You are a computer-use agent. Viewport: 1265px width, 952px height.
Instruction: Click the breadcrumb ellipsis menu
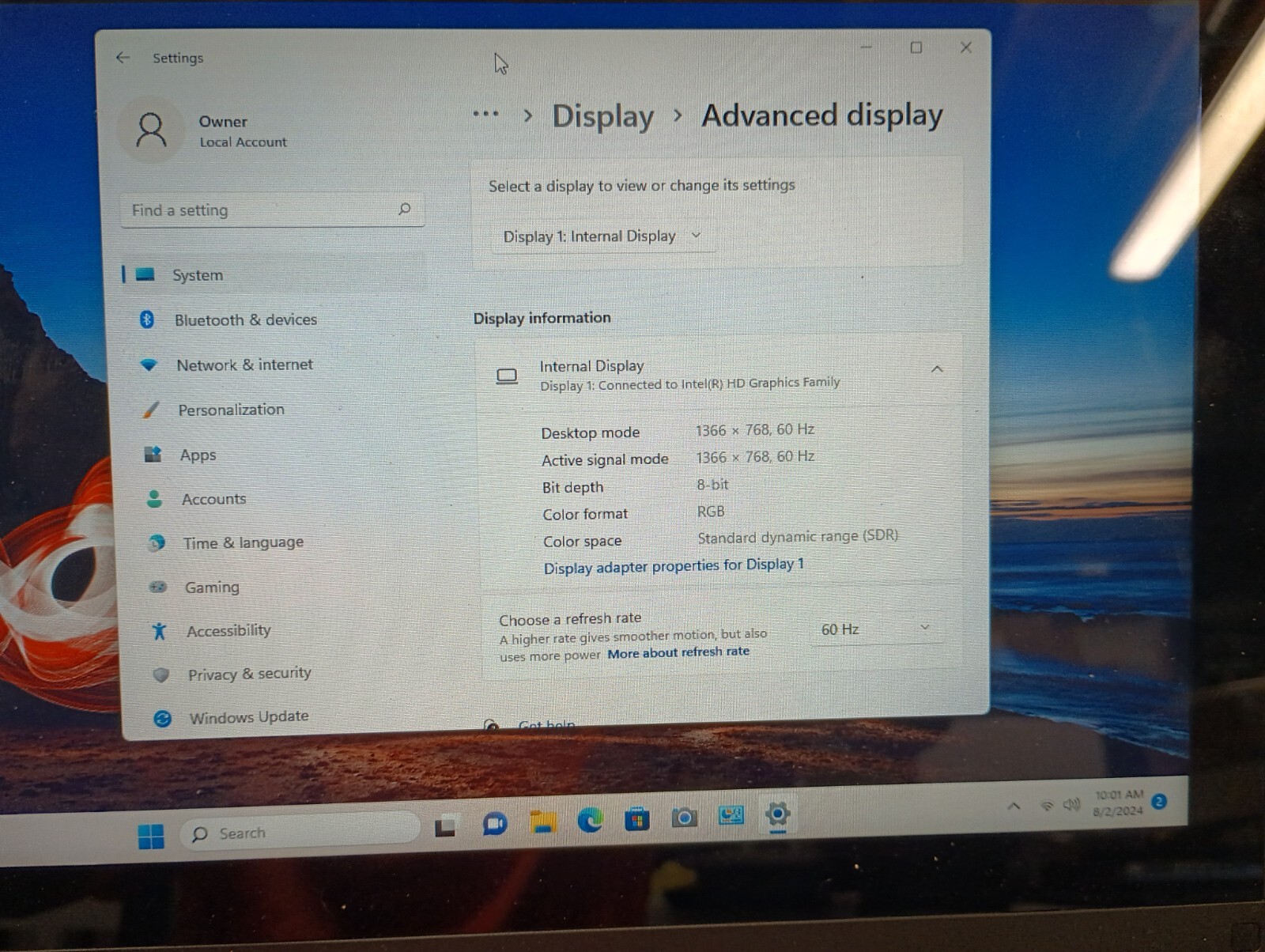point(485,114)
